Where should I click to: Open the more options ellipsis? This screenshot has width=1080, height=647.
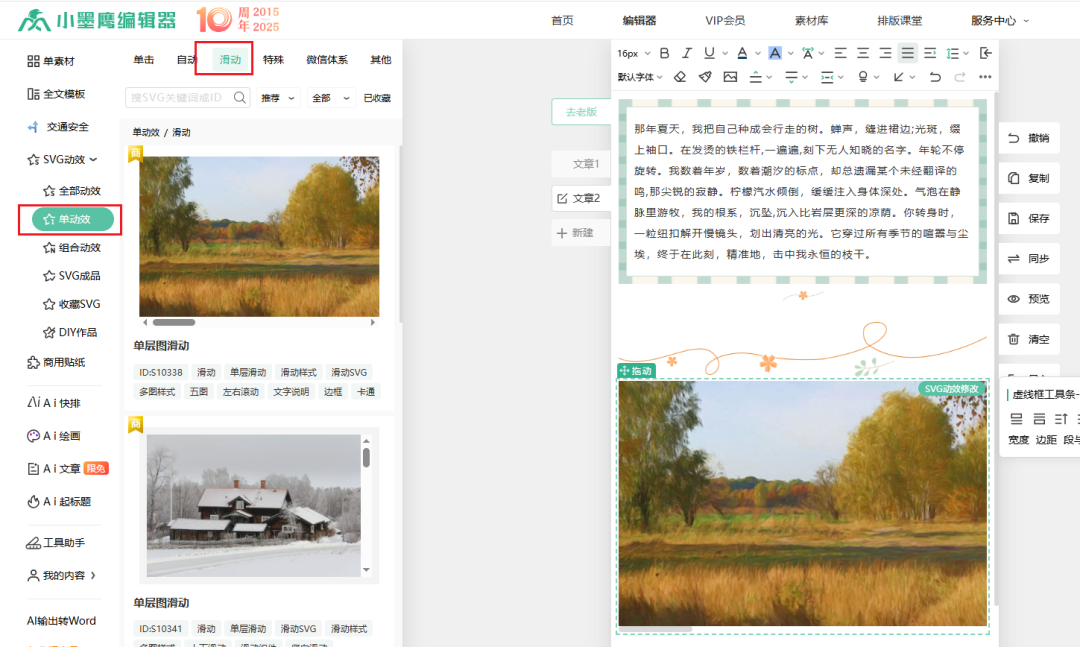[985, 76]
